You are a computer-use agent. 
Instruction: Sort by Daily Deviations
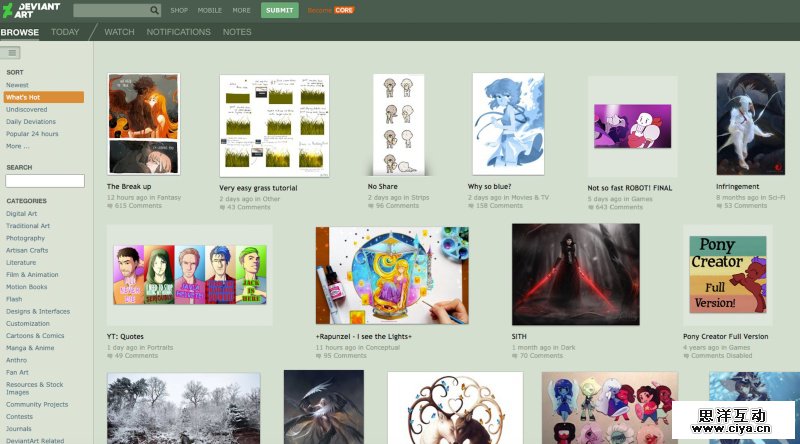click(x=31, y=121)
